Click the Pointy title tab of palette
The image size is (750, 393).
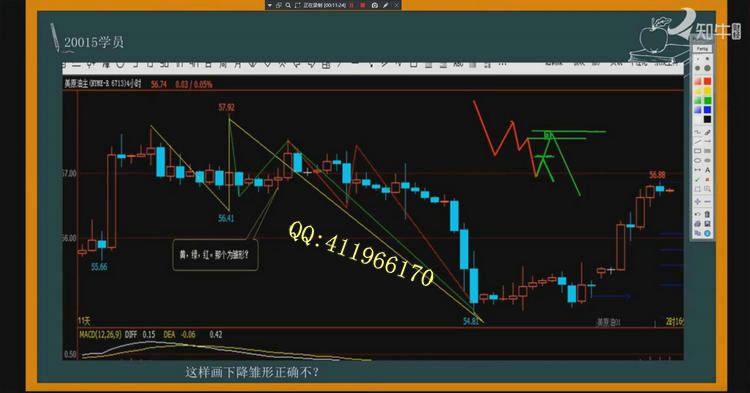[703, 48]
